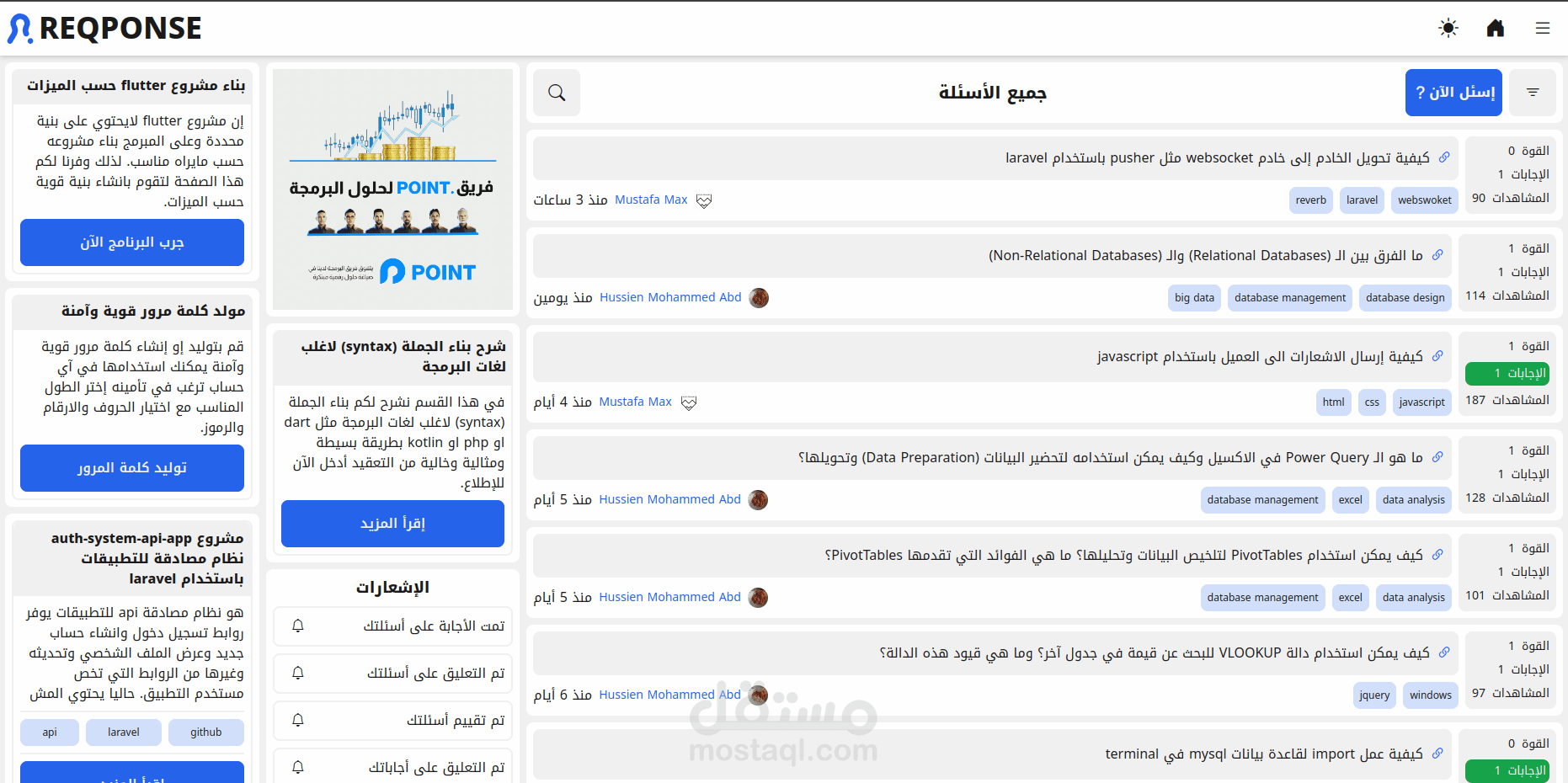The height and width of the screenshot is (783, 1568).
Task: Click bell icon for 'تم التعليق على أسئلتك'
Action: click(x=297, y=674)
